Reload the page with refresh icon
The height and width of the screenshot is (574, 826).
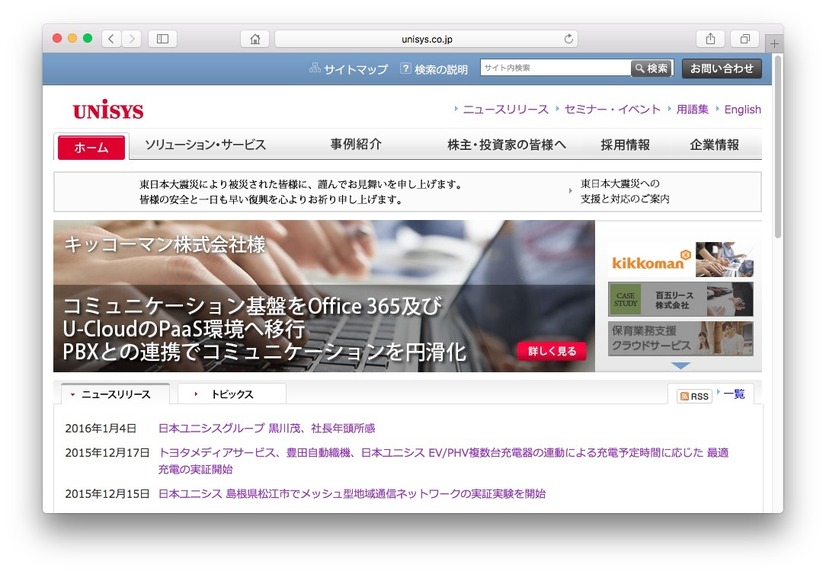(568, 38)
